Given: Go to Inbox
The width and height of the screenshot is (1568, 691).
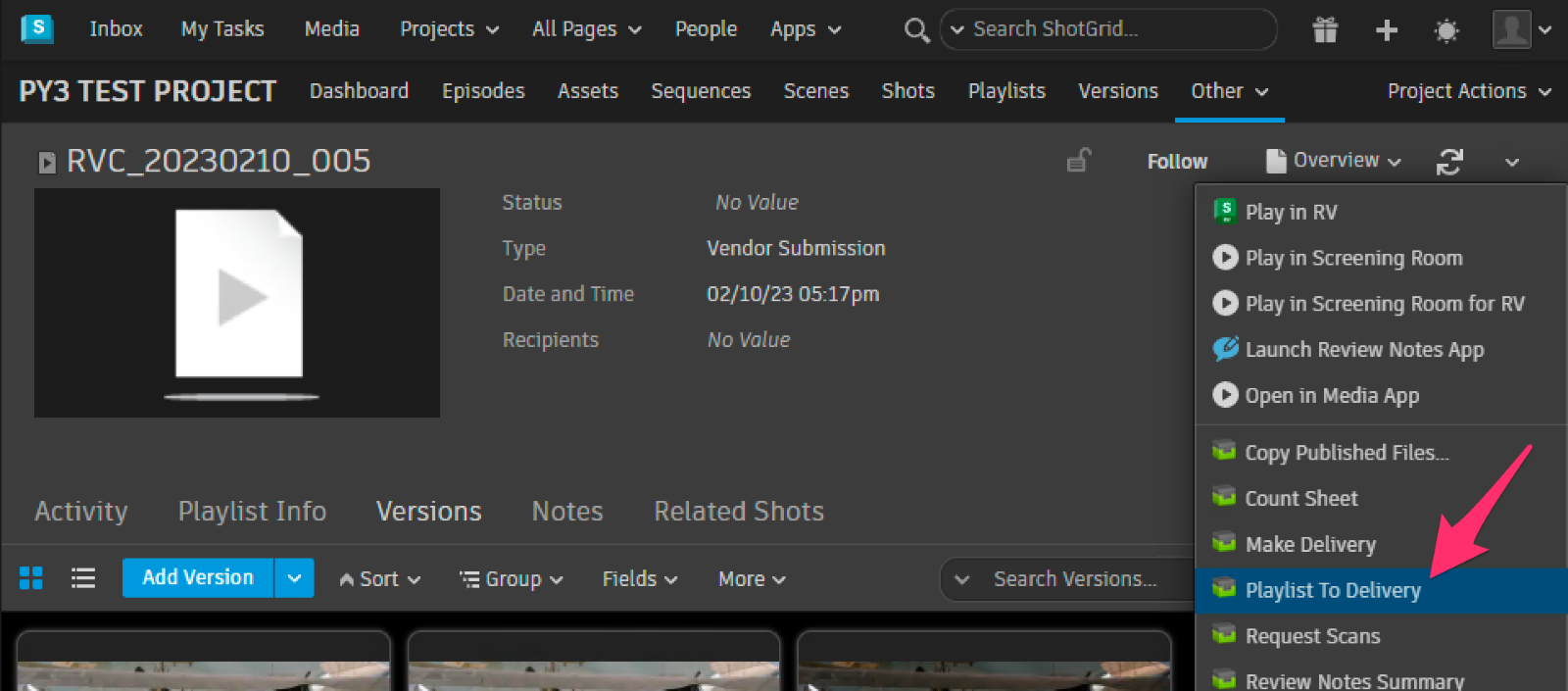Looking at the screenshot, I should pyautogui.click(x=116, y=29).
